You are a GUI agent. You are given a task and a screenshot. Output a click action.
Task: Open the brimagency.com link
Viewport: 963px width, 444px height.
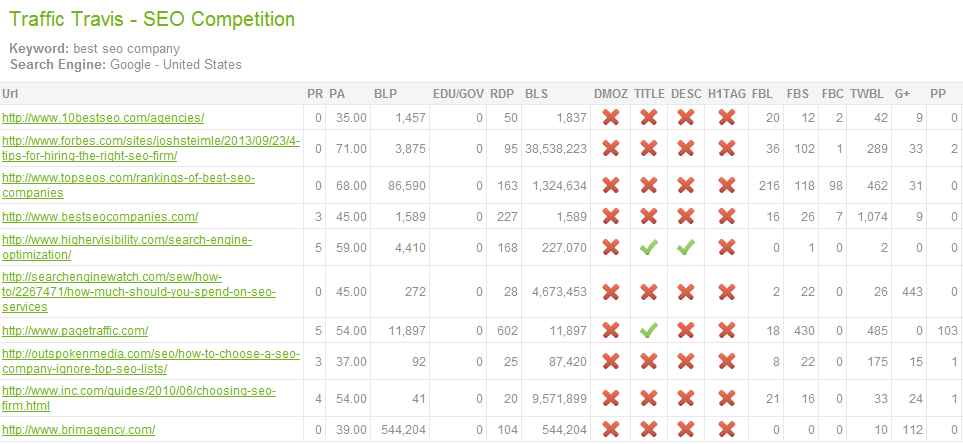tap(79, 430)
